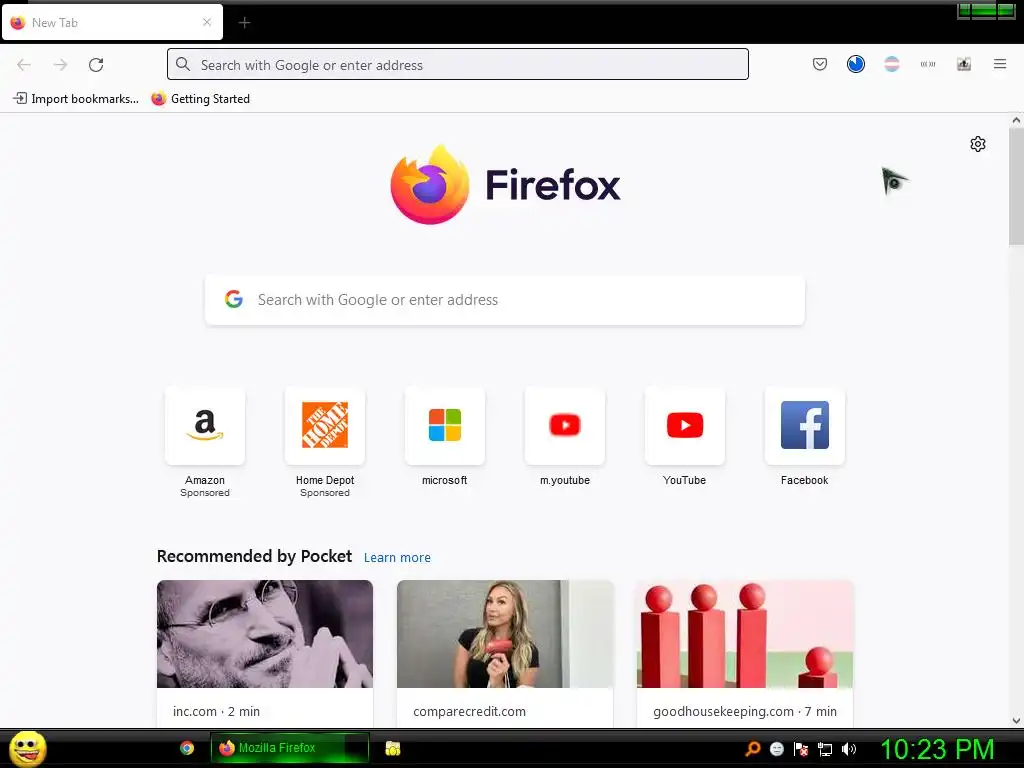The height and width of the screenshot is (768, 1024).
Task: Click the magnifier icon in address bar
Action: pyautogui.click(x=183, y=64)
